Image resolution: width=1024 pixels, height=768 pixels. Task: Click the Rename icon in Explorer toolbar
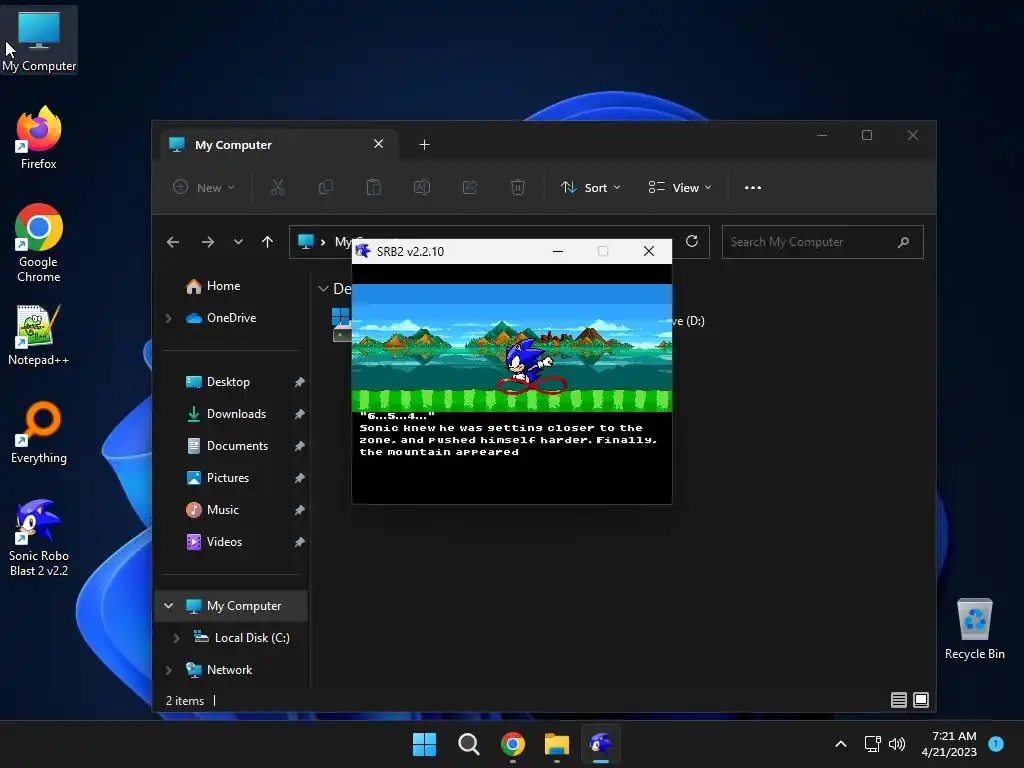point(422,187)
